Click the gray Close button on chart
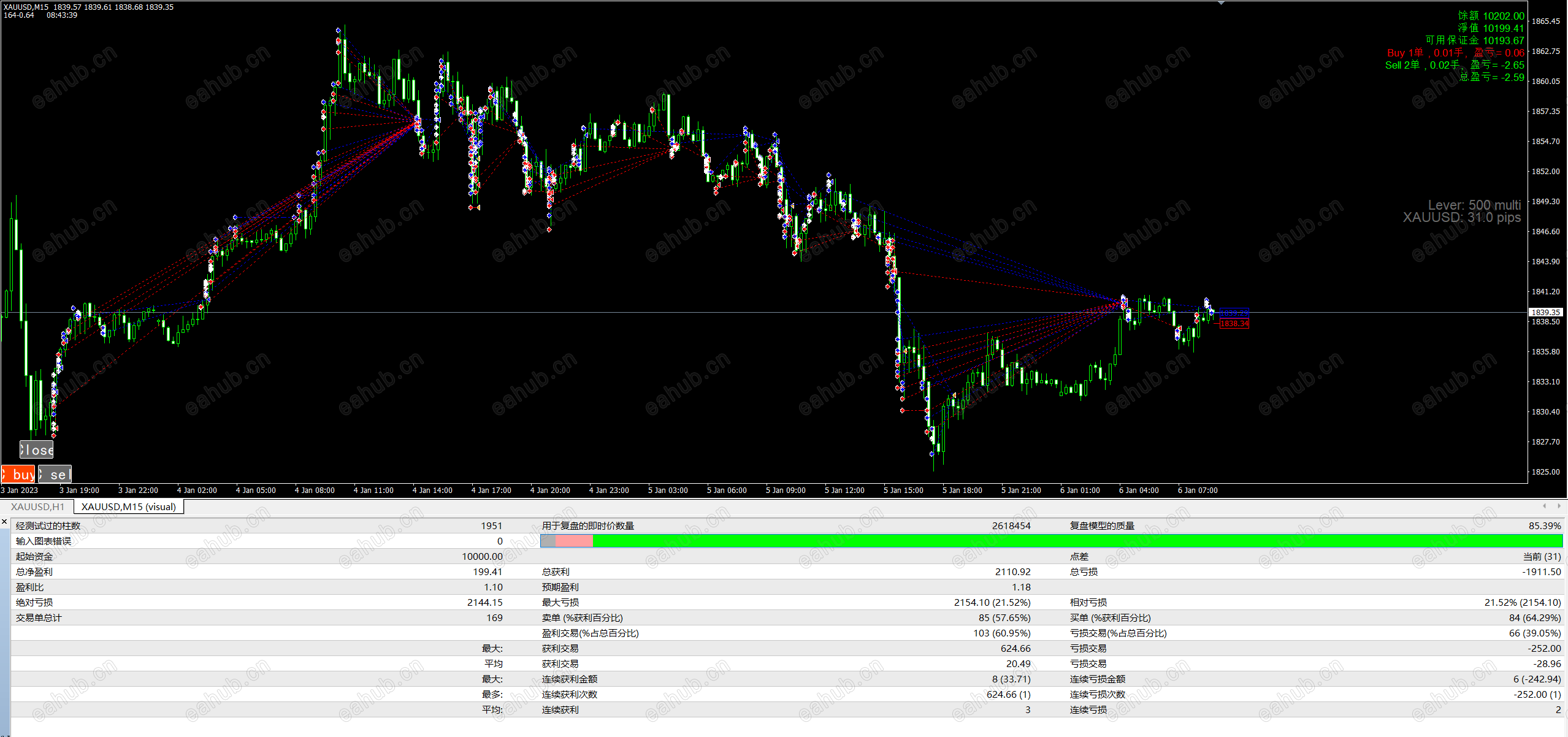Viewport: 1568px width, 737px height. point(37,450)
